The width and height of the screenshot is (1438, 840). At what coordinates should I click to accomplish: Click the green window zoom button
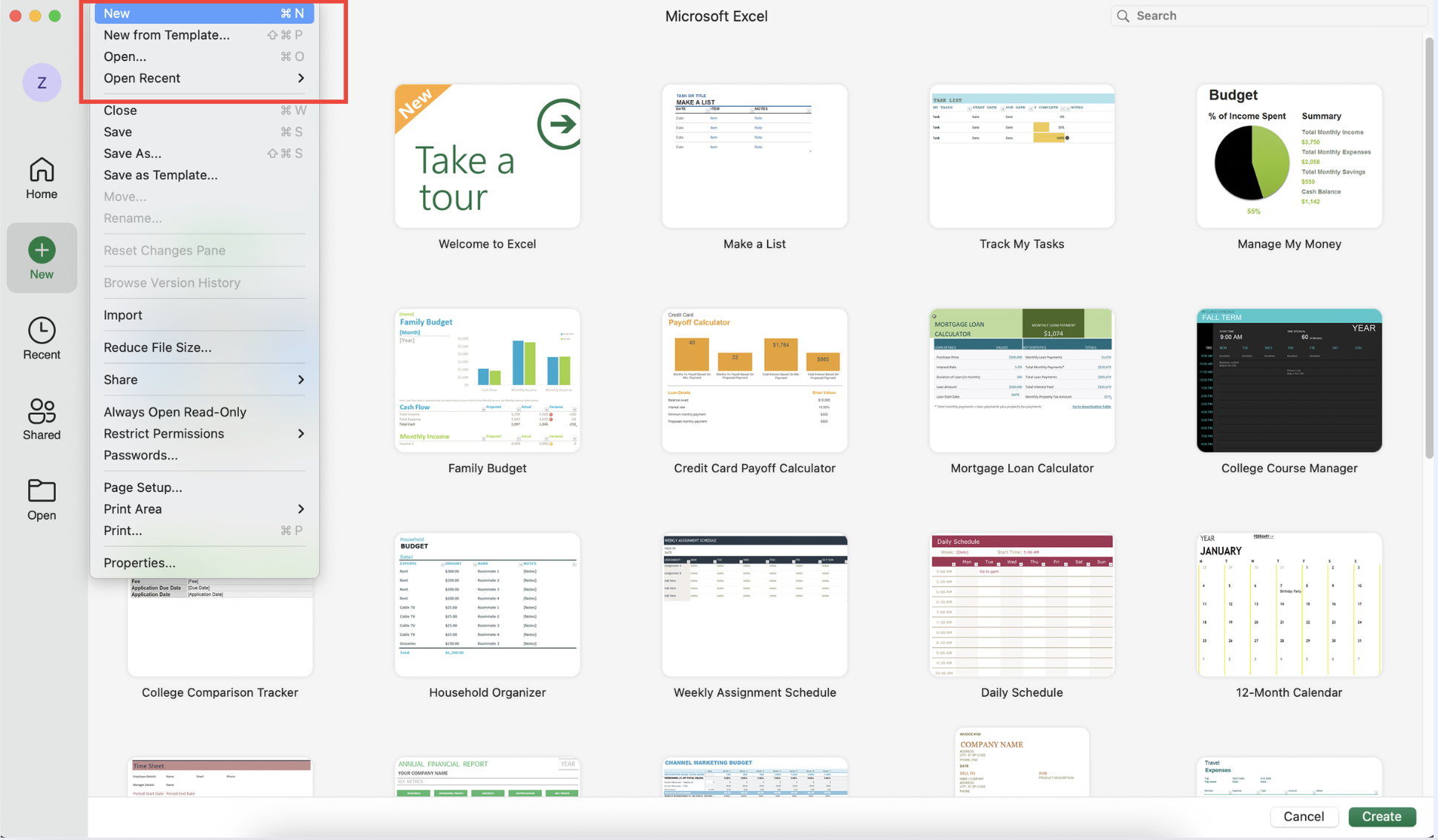coord(55,16)
